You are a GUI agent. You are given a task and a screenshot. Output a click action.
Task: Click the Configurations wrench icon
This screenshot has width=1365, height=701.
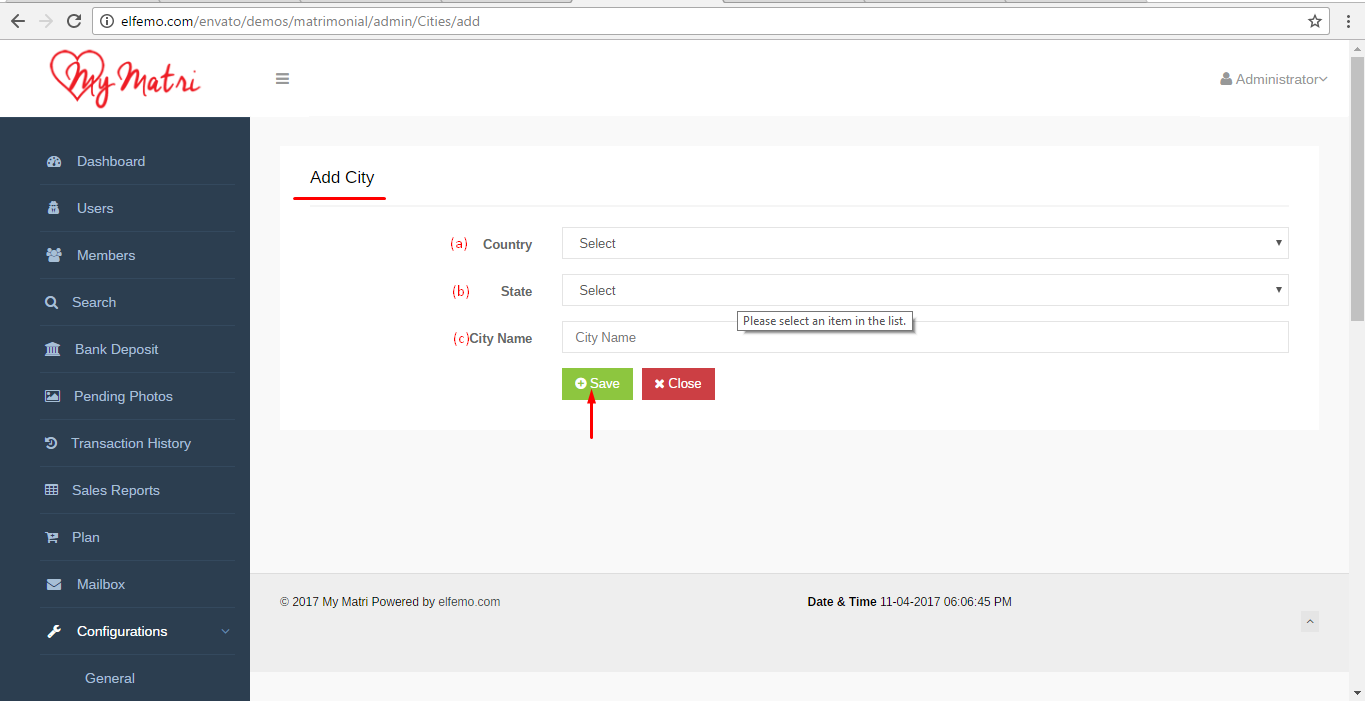coord(54,631)
